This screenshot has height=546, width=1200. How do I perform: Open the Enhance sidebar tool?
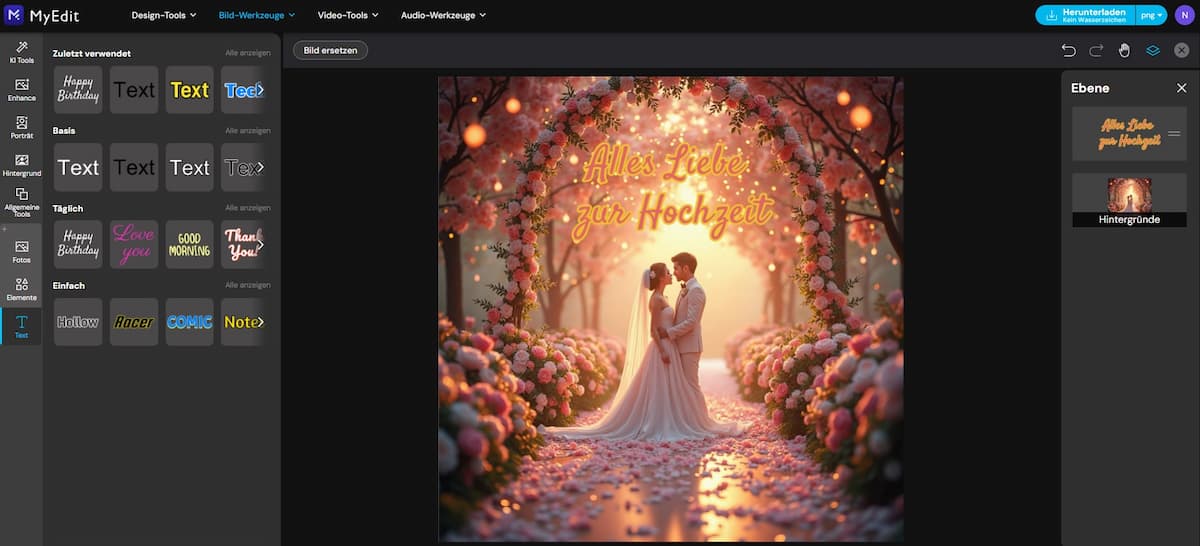(x=21, y=90)
